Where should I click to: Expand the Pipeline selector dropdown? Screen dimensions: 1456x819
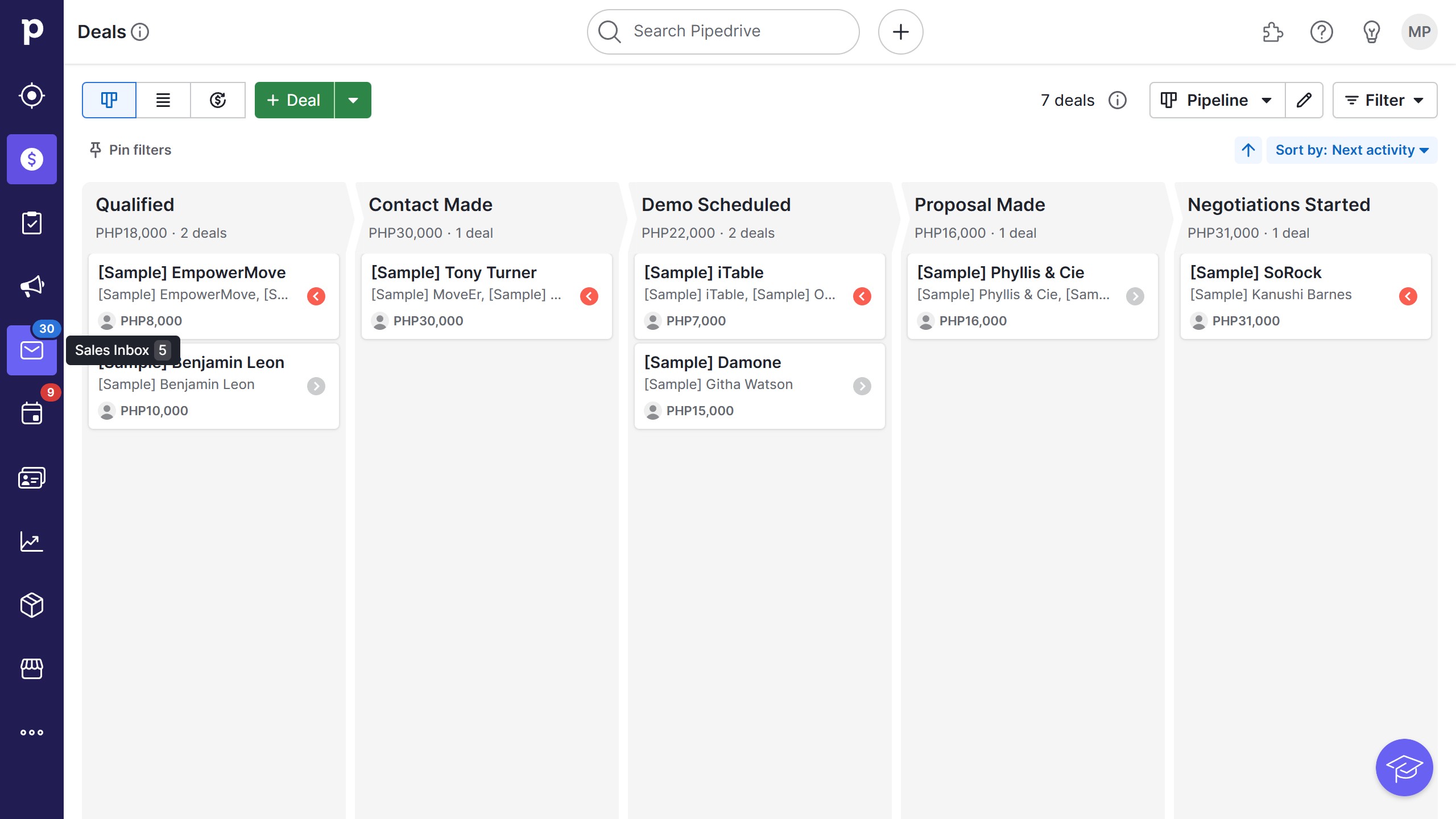1217,100
